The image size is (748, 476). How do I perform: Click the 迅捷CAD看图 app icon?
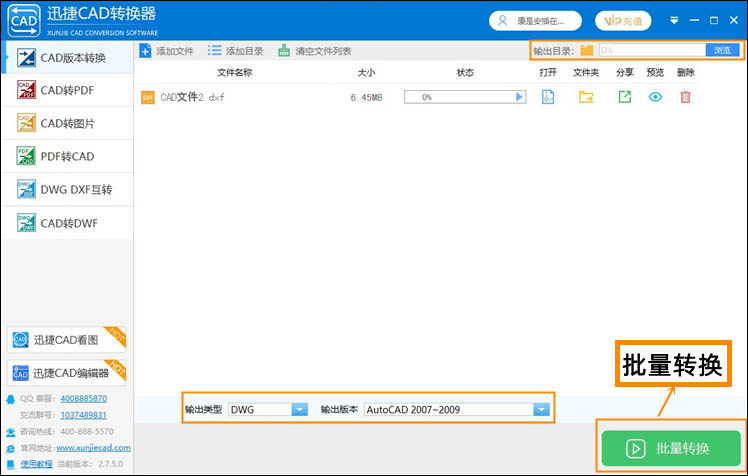(x=21, y=340)
